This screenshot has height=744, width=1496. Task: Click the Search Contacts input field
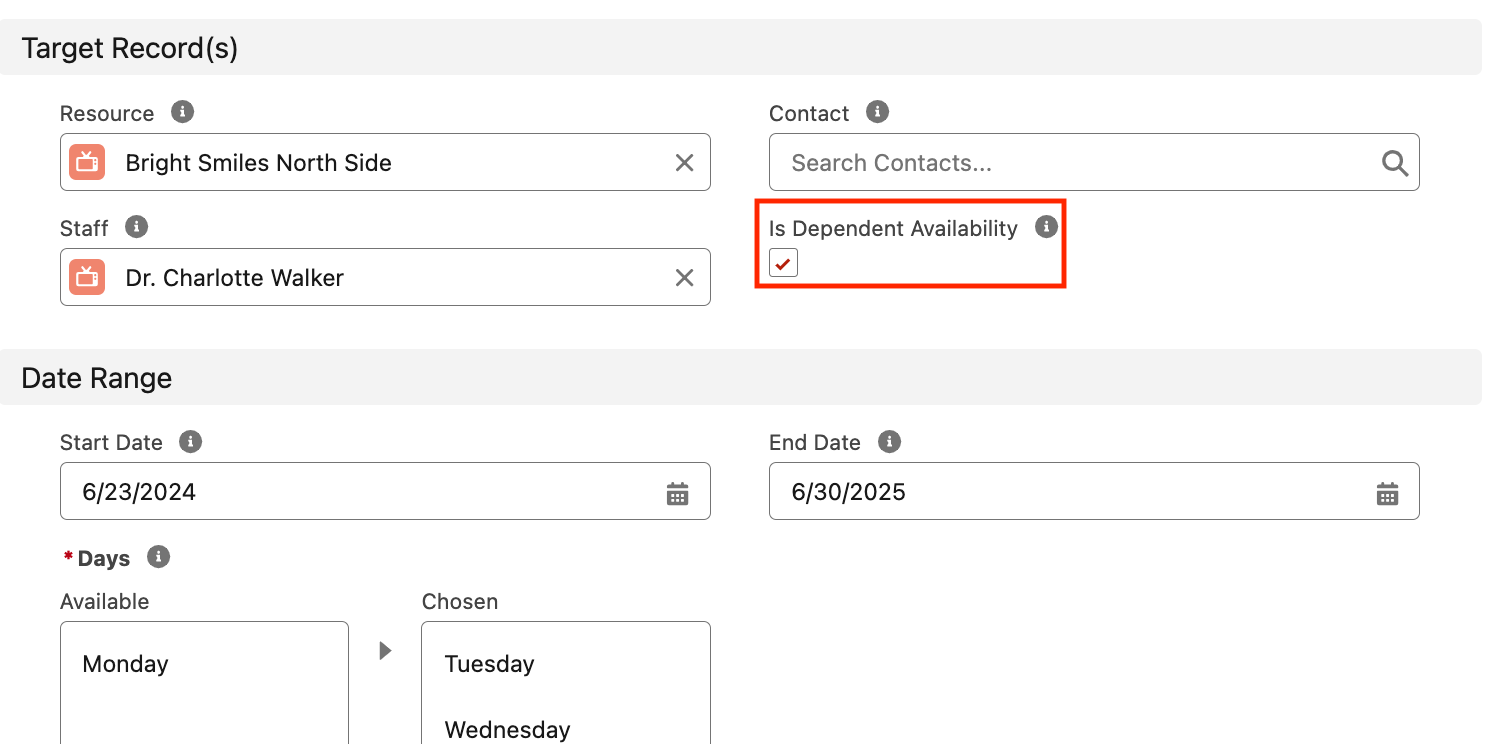(1070, 163)
